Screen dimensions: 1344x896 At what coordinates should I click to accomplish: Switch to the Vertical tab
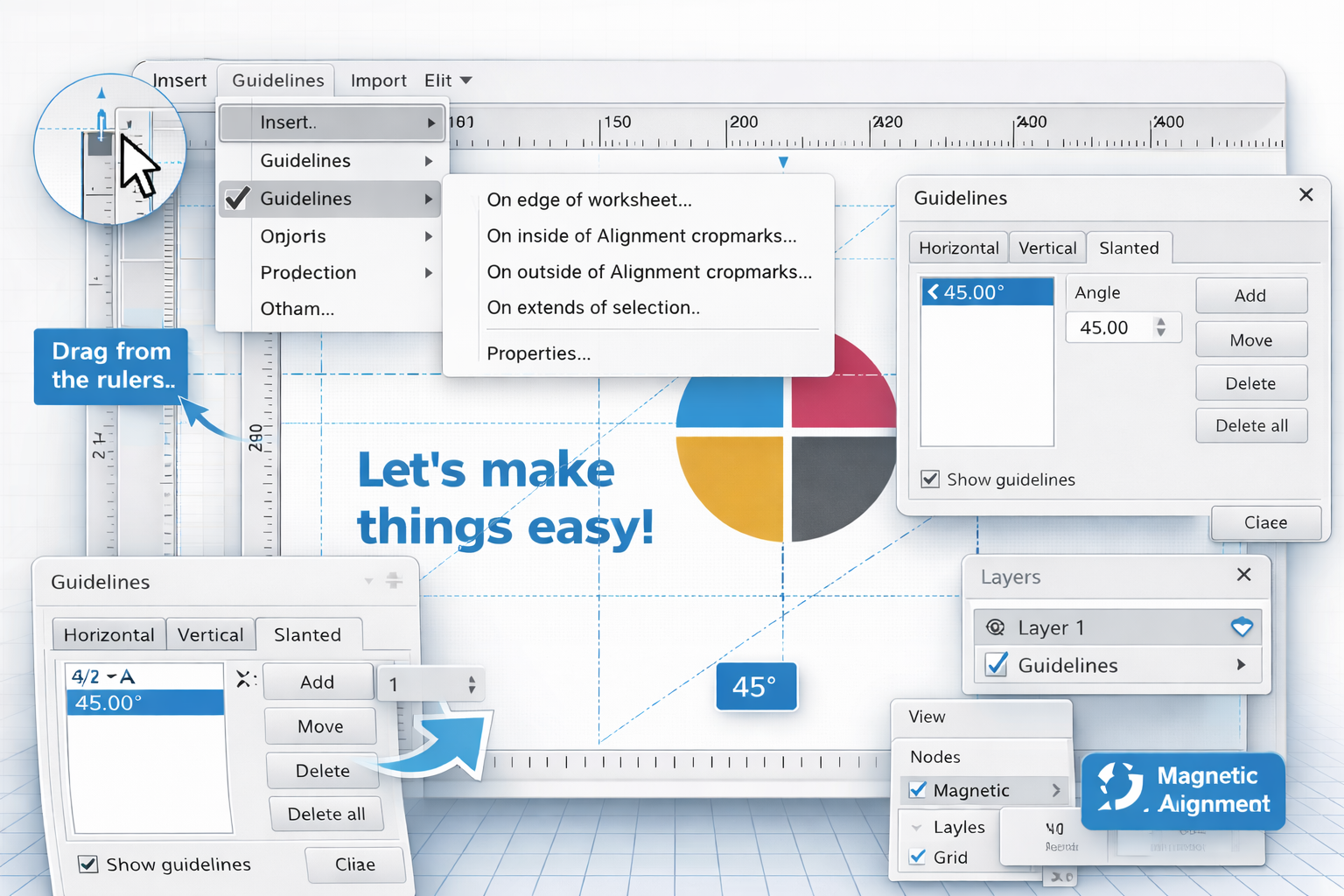(1046, 248)
